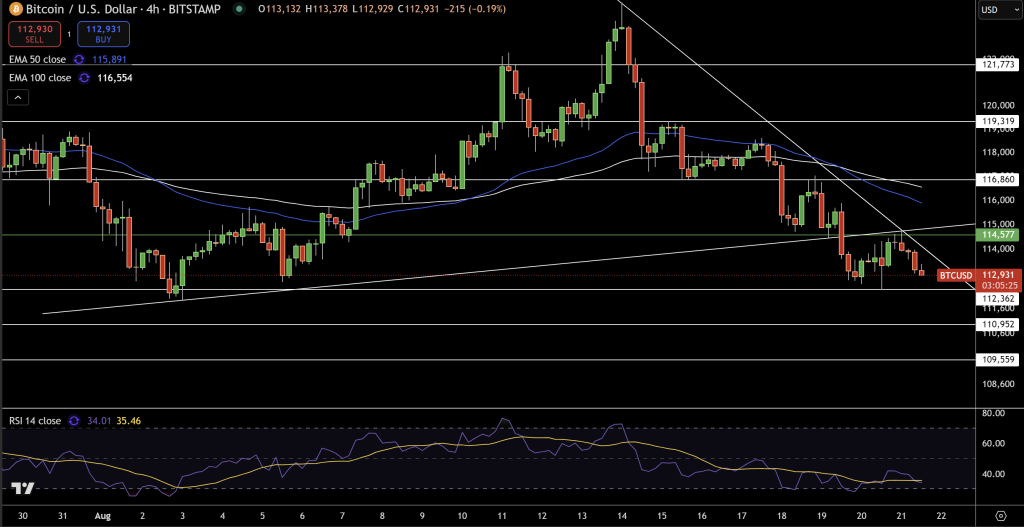Click the TradingView logo

click(24, 488)
